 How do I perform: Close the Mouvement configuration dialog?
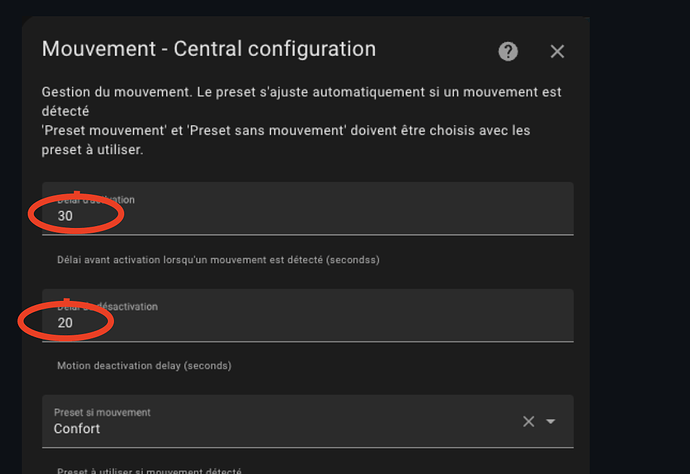[557, 51]
